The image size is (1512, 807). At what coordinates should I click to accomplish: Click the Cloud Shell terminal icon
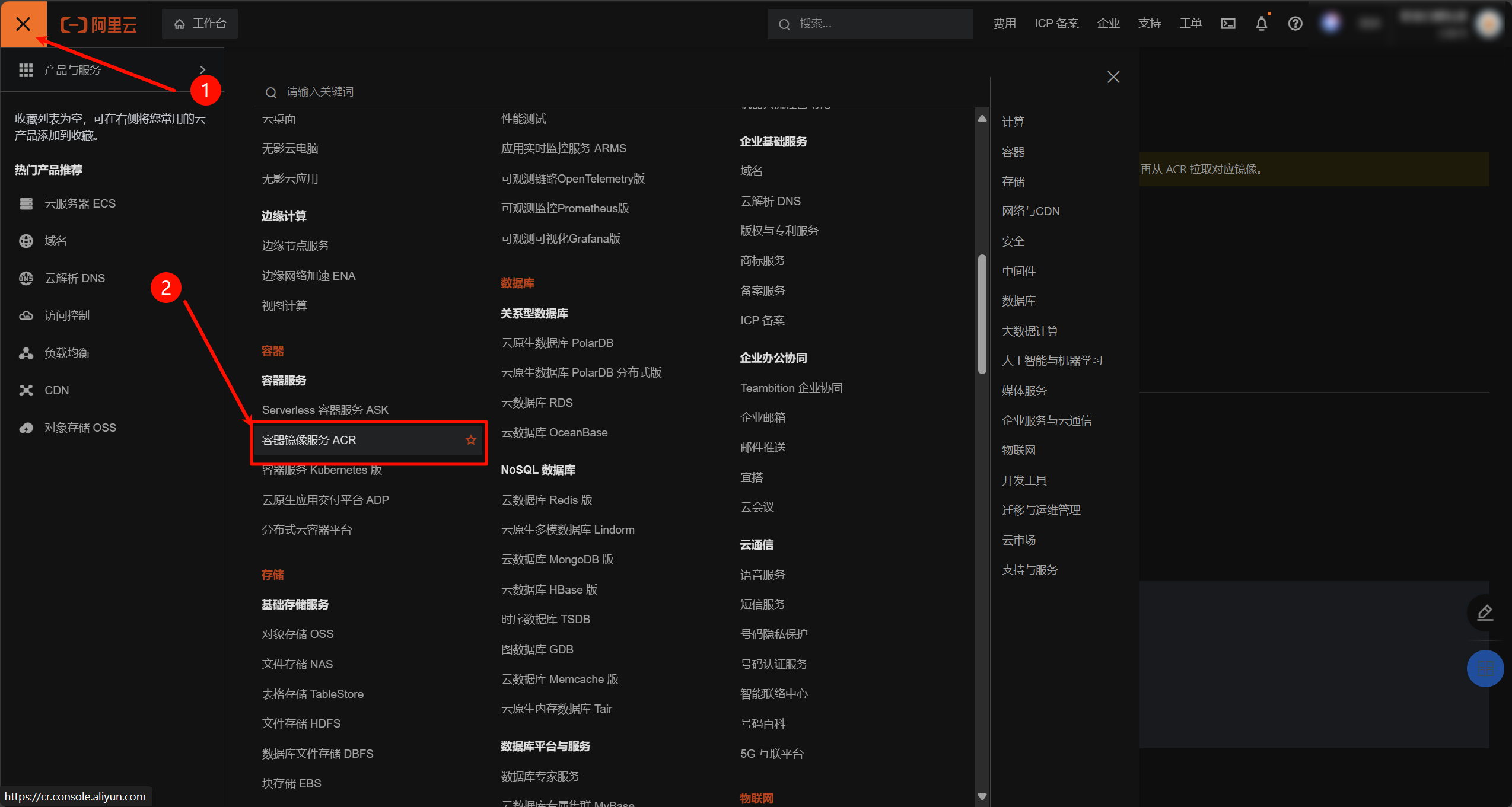click(1228, 24)
